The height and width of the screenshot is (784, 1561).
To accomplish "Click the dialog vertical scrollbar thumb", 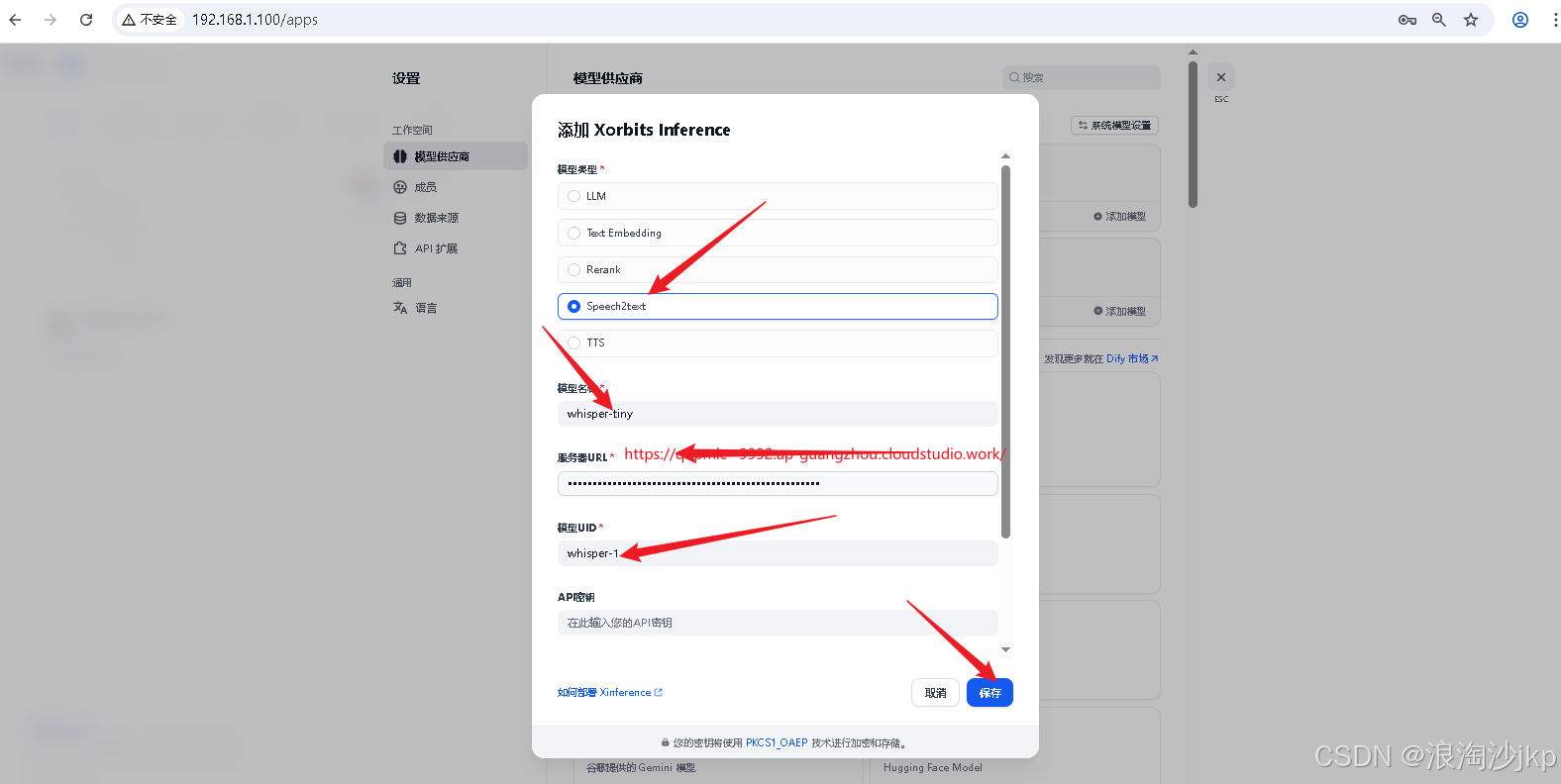I will [1005, 352].
